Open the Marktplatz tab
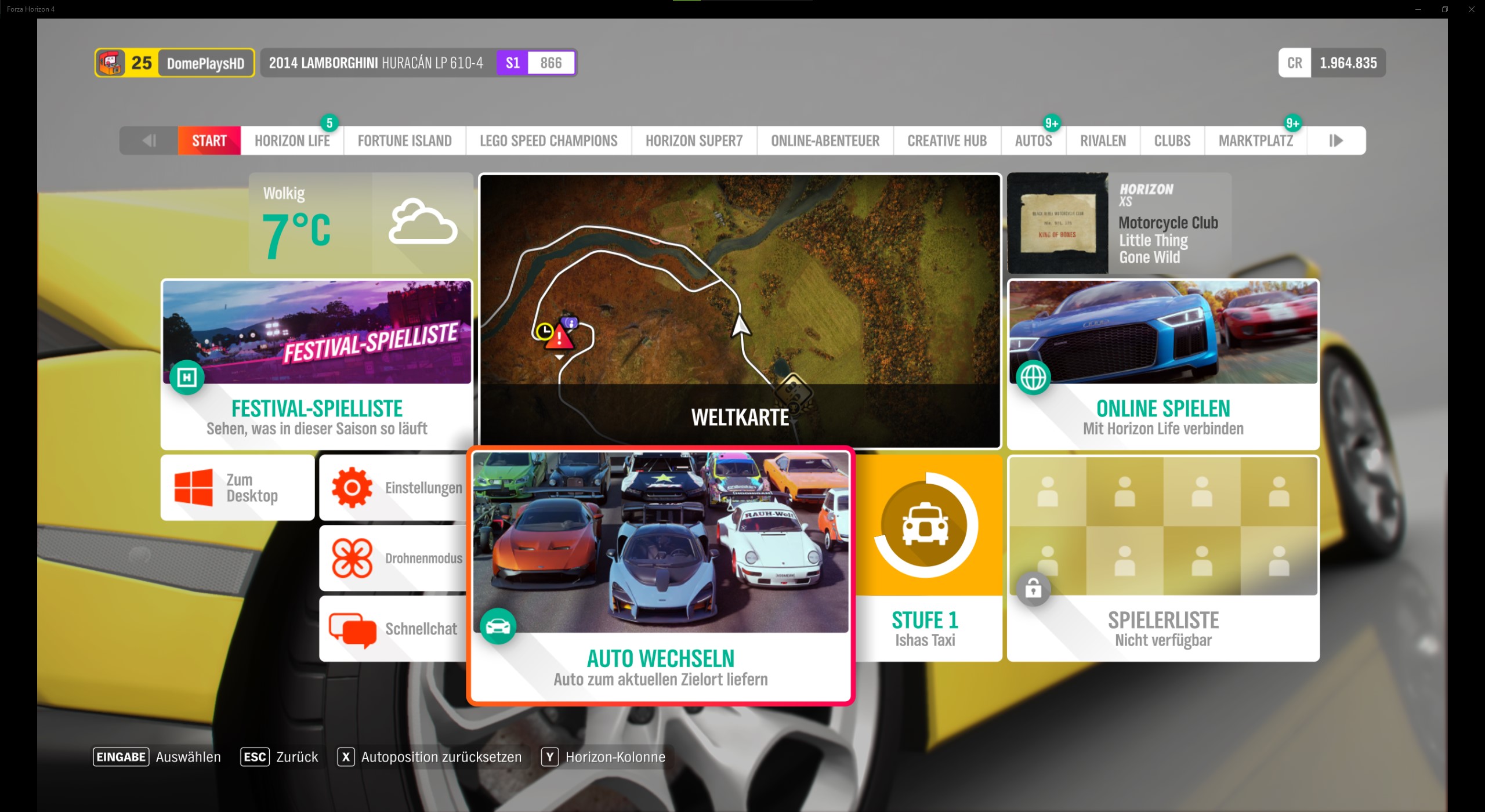The height and width of the screenshot is (812, 1485). point(1255,141)
